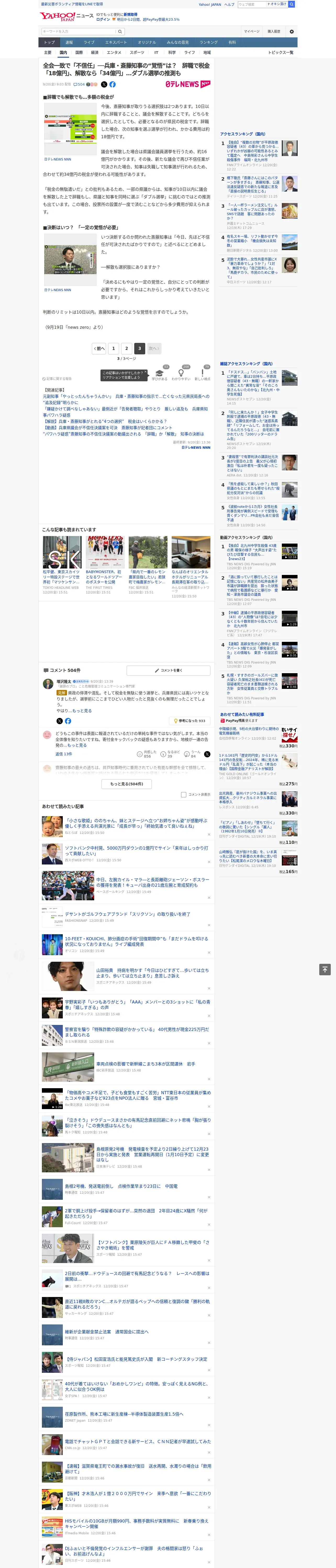Click the Yahoo! JAPAN news logo
336x1568 pixels.
point(66,16)
